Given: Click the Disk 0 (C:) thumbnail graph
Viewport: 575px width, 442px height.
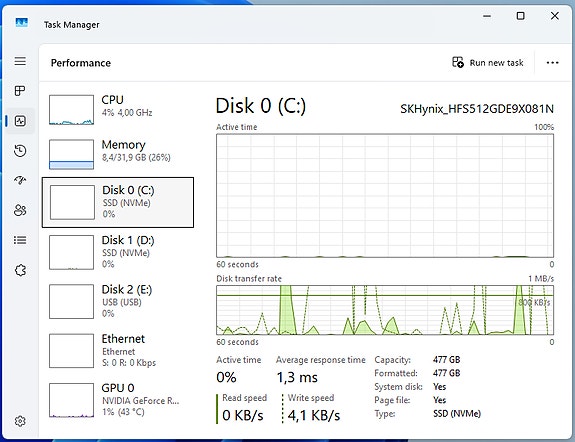Looking at the screenshot, I should click(x=72, y=202).
